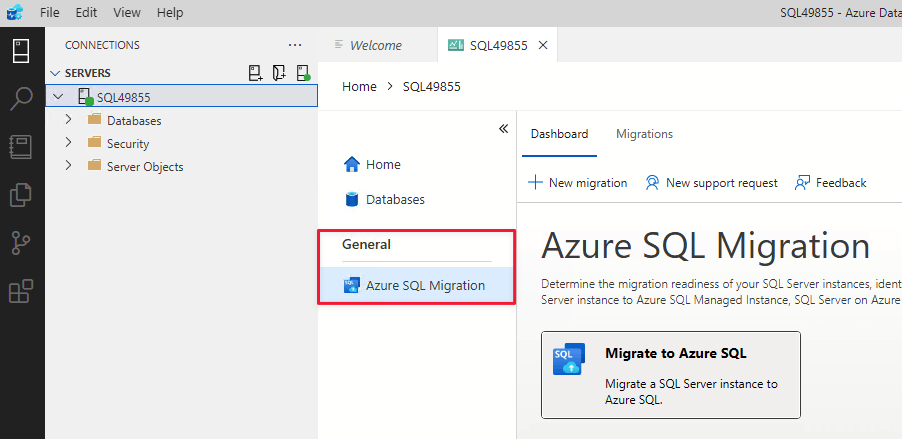Image resolution: width=902 pixels, height=439 pixels.
Task: Click the Feedback person icon
Action: click(x=802, y=183)
